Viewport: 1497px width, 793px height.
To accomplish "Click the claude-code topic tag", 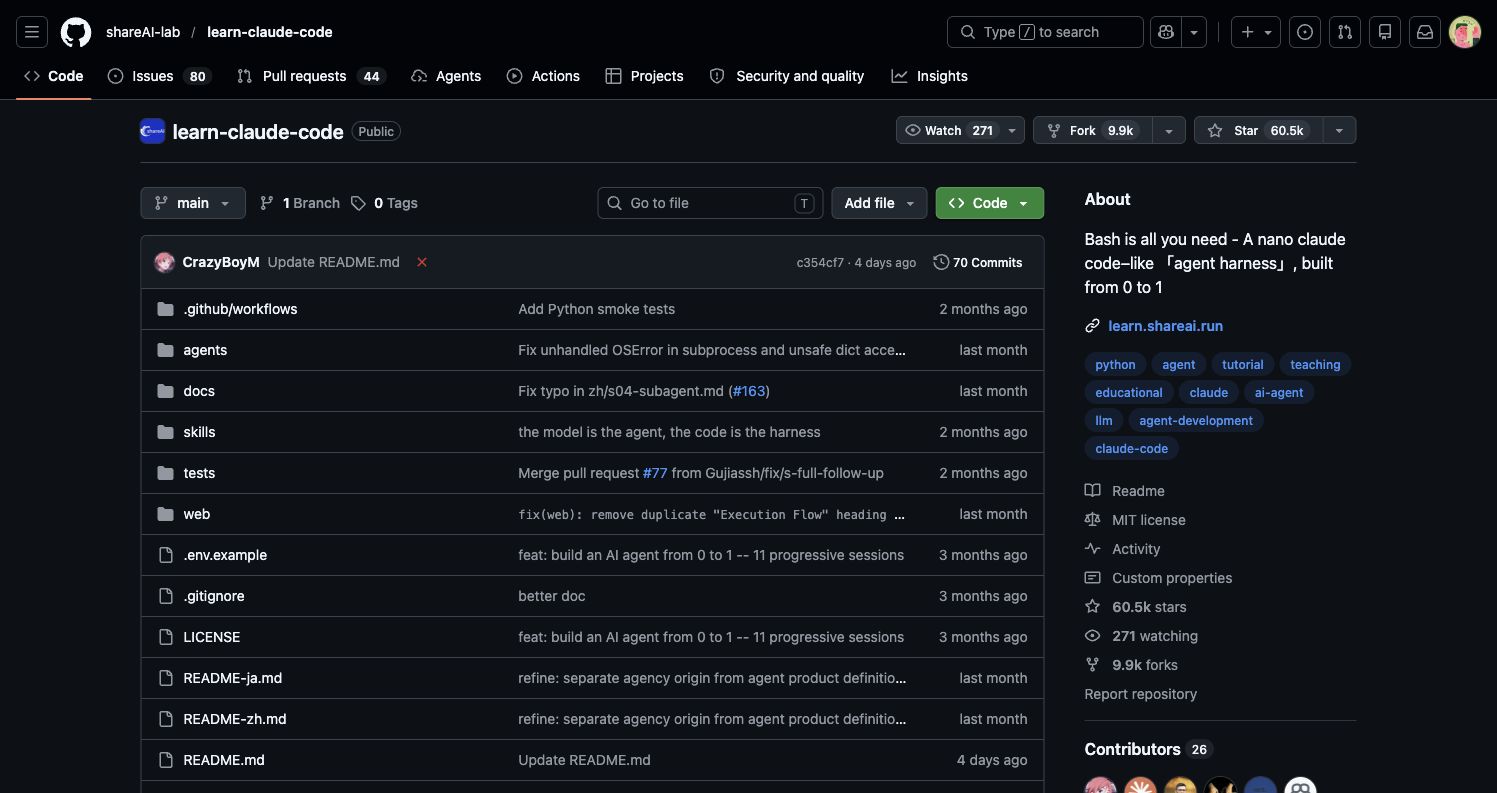I will tap(1132, 449).
